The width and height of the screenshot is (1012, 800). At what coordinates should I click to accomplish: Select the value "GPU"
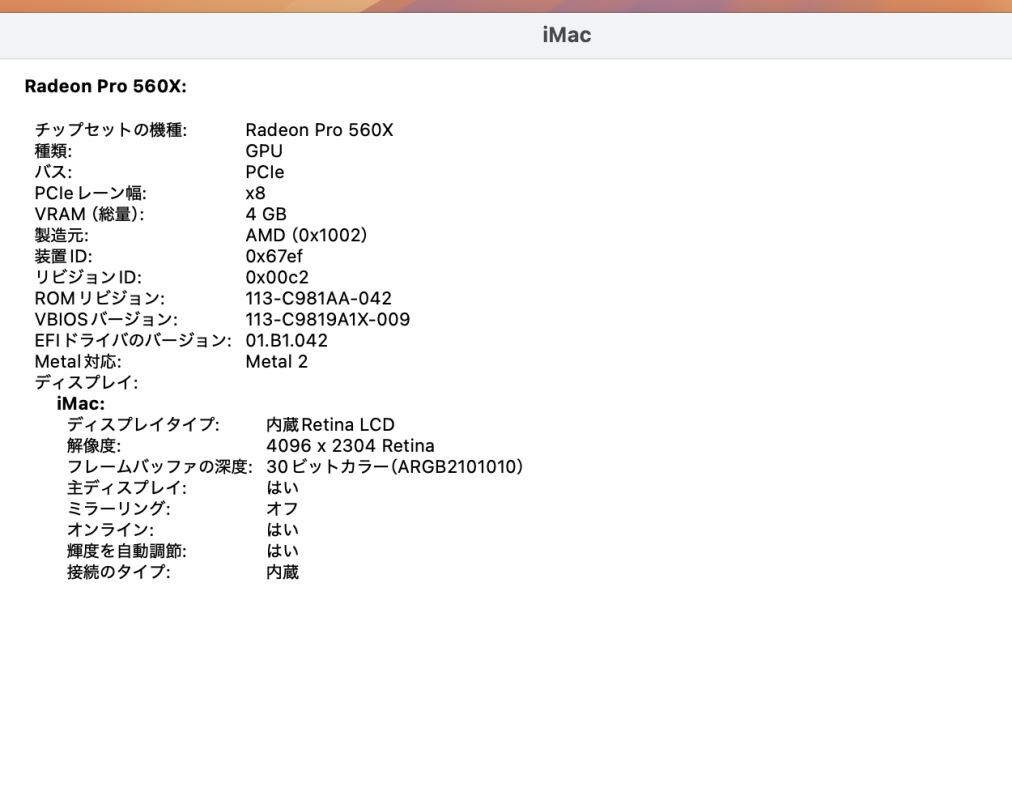click(x=264, y=151)
